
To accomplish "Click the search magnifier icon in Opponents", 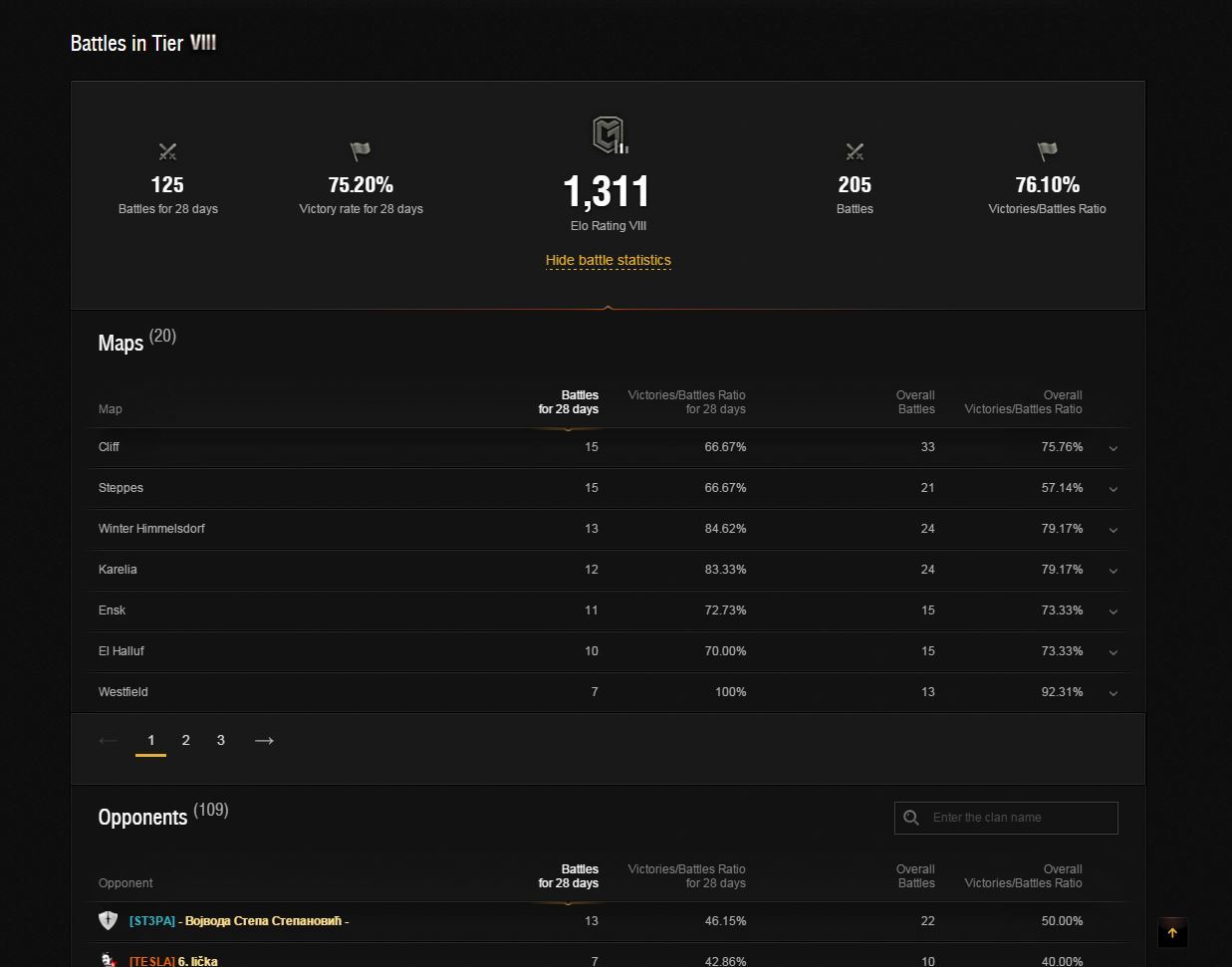I will click(x=911, y=818).
